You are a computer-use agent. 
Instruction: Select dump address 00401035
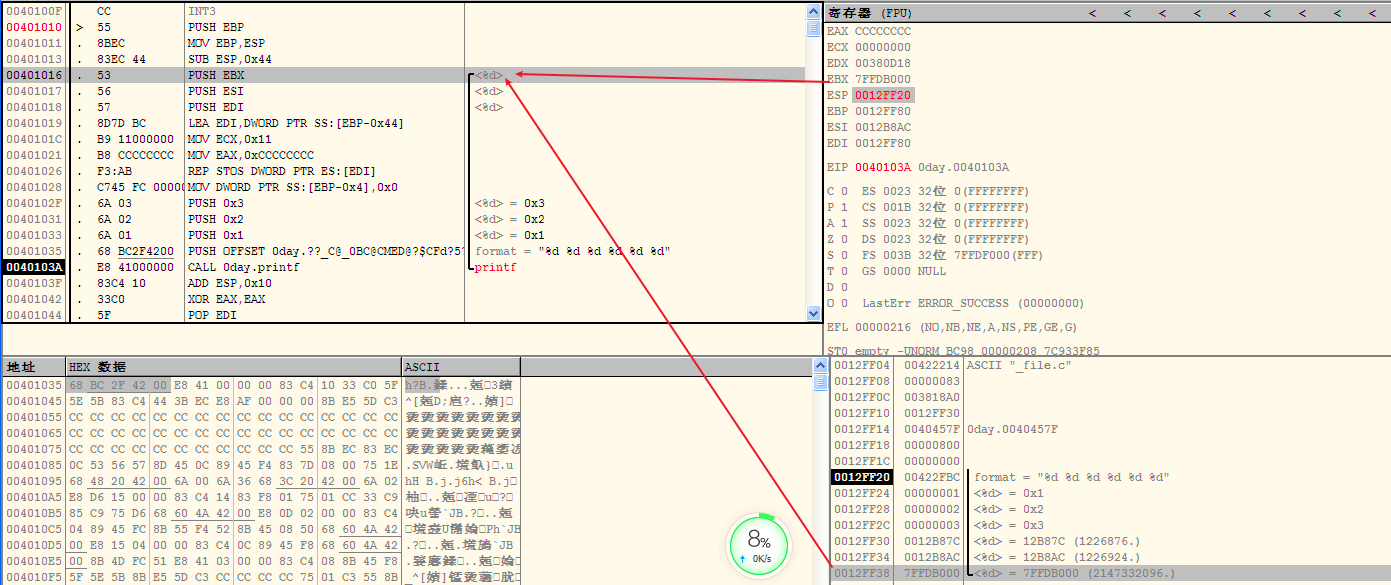pos(35,385)
